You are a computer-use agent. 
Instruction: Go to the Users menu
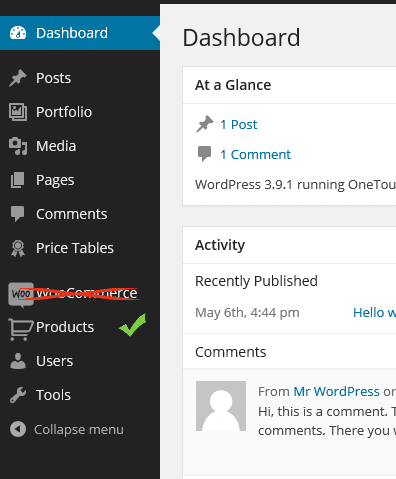tap(80, 361)
